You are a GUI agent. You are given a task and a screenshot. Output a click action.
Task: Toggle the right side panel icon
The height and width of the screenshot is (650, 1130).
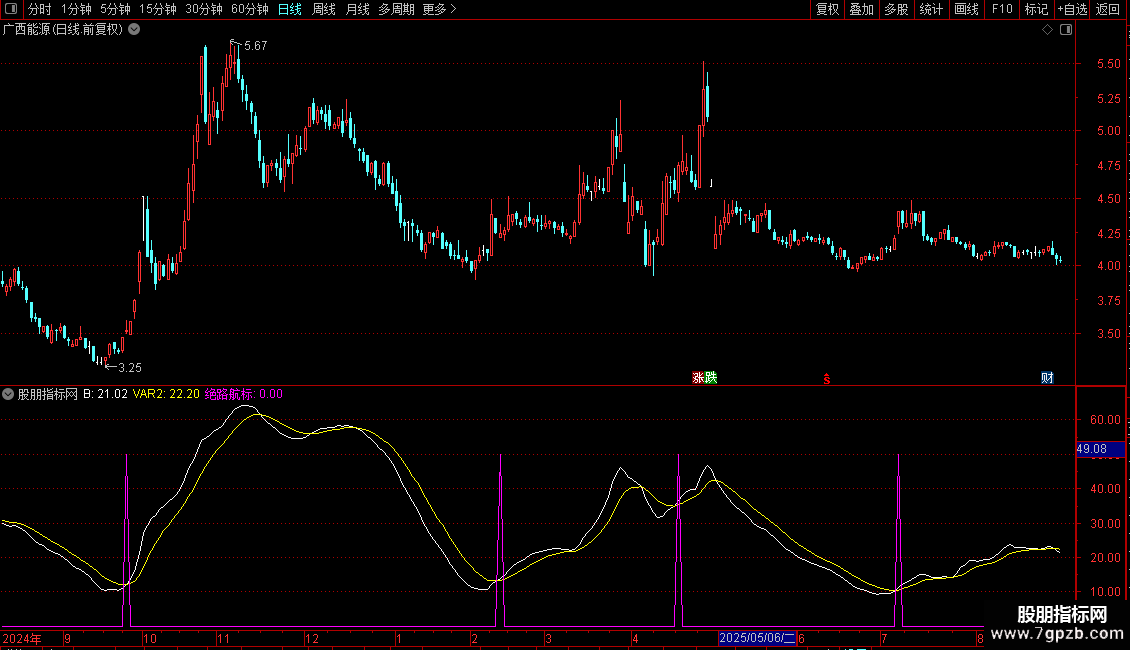1066,30
